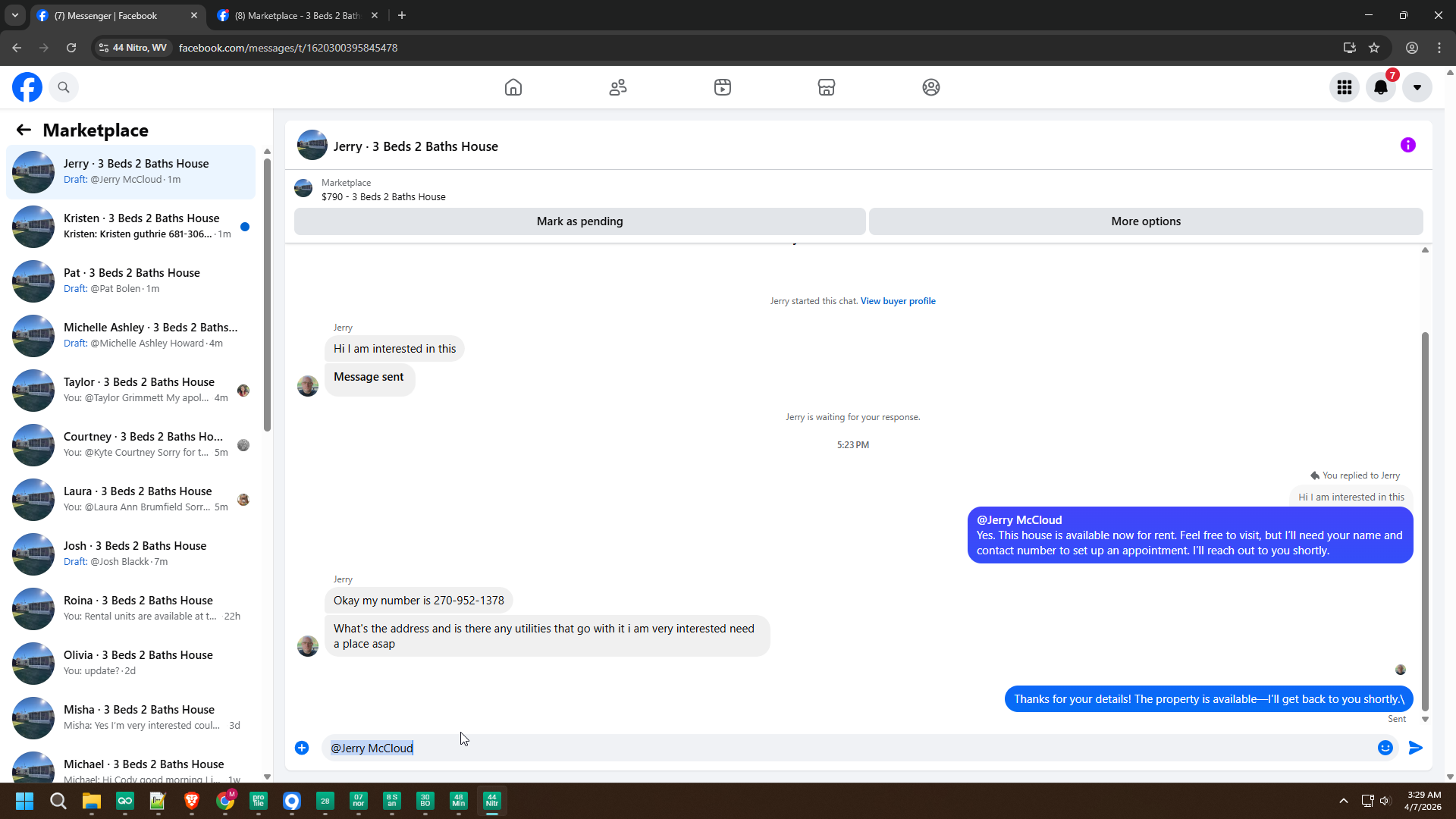Bookmark this page with star icon
This screenshot has height=819, width=1456.
(x=1374, y=48)
